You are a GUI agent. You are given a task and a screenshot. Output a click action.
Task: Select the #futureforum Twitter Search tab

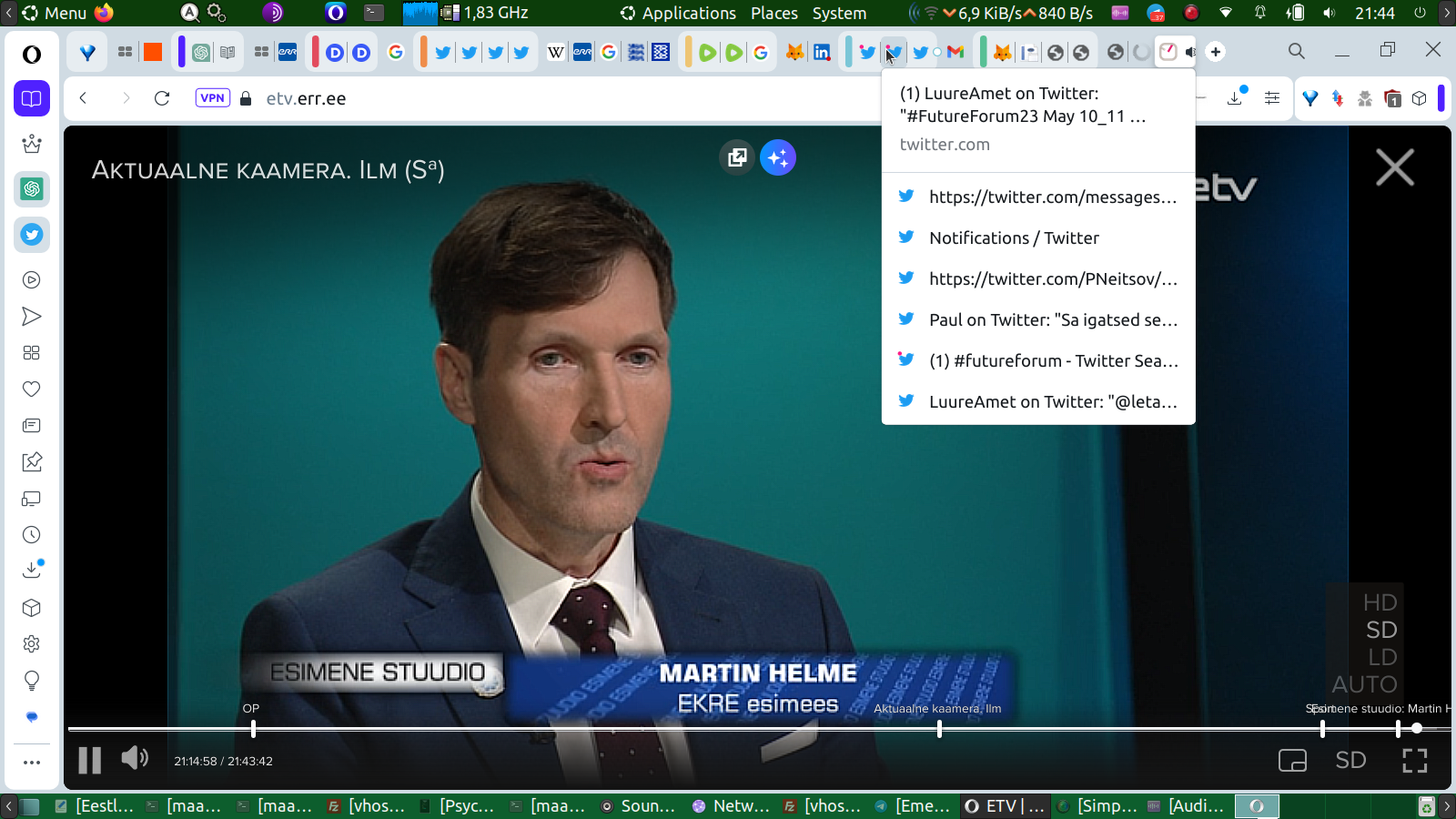pos(1053,361)
